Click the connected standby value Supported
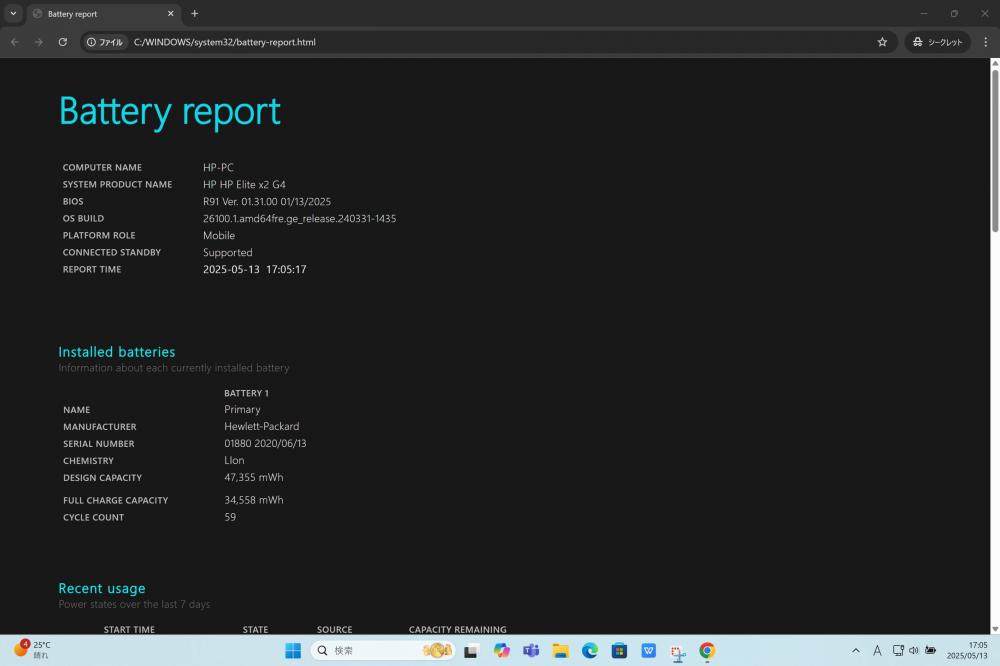Screen dimensions: 1000x666 (228, 253)
